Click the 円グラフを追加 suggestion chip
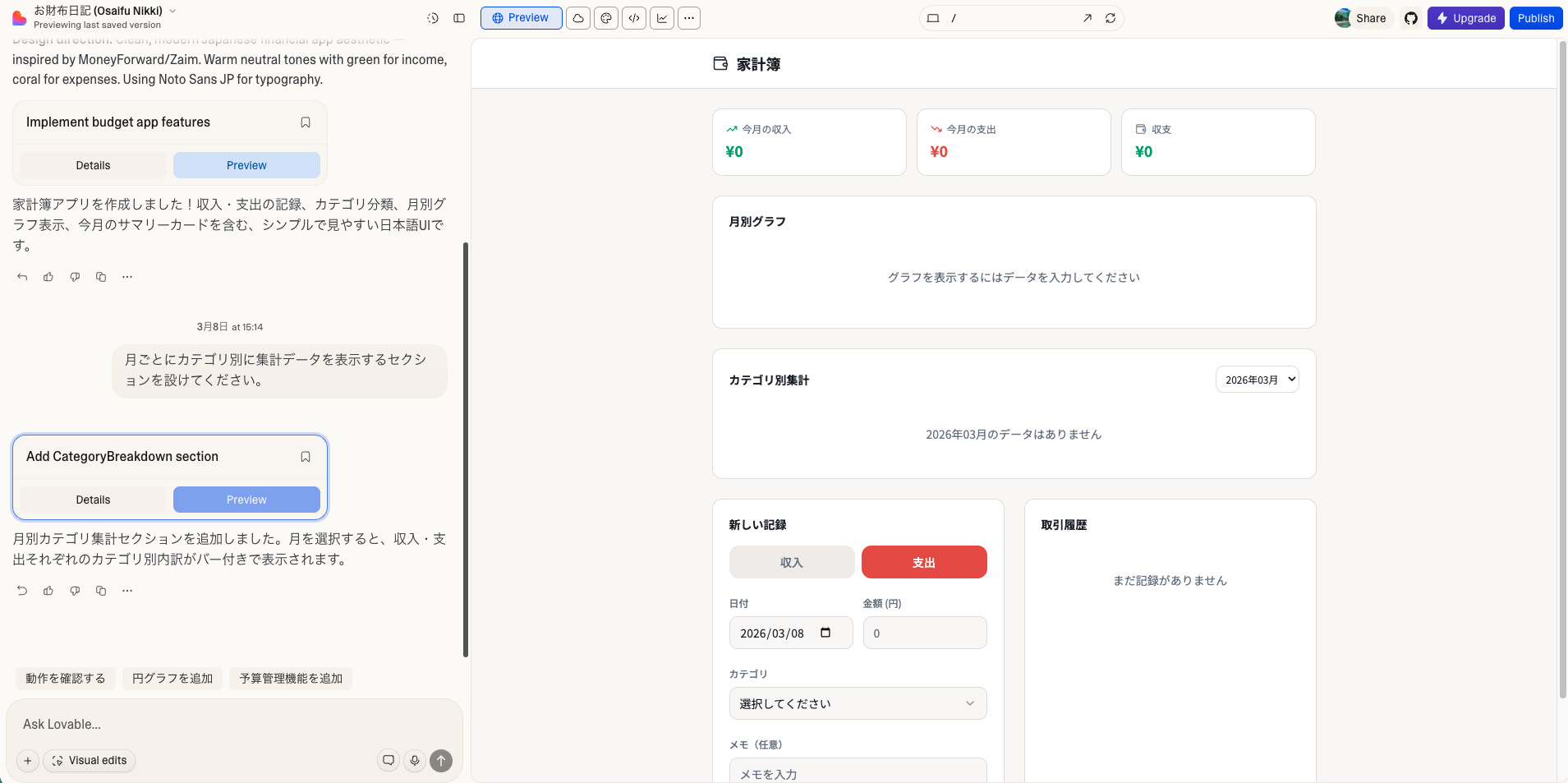1568x783 pixels. [172, 679]
